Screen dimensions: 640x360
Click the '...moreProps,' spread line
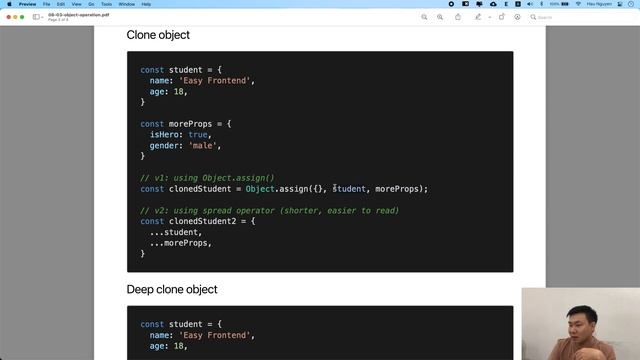click(x=181, y=243)
